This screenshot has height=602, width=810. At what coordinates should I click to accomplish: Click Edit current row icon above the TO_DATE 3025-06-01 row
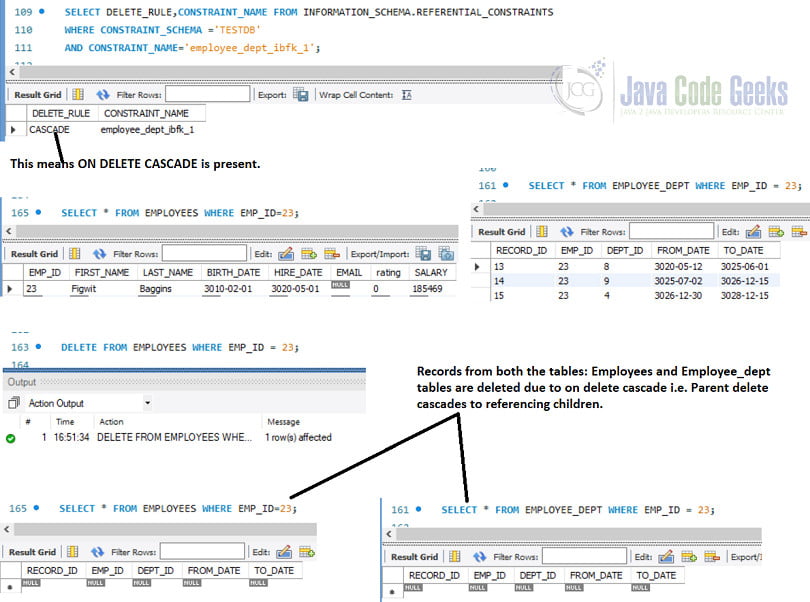(x=753, y=231)
